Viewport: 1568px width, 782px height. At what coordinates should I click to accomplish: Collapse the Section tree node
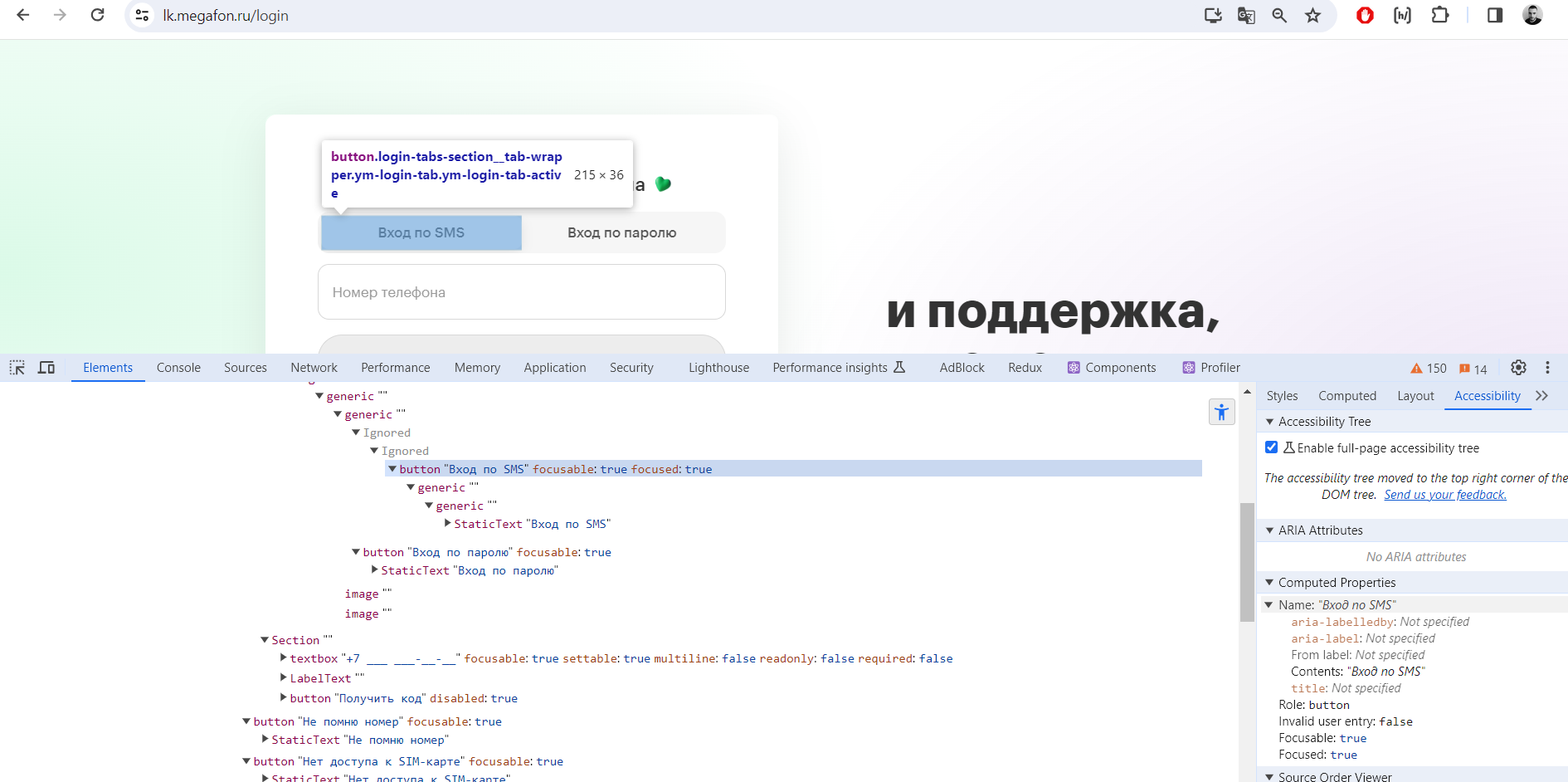(x=265, y=640)
